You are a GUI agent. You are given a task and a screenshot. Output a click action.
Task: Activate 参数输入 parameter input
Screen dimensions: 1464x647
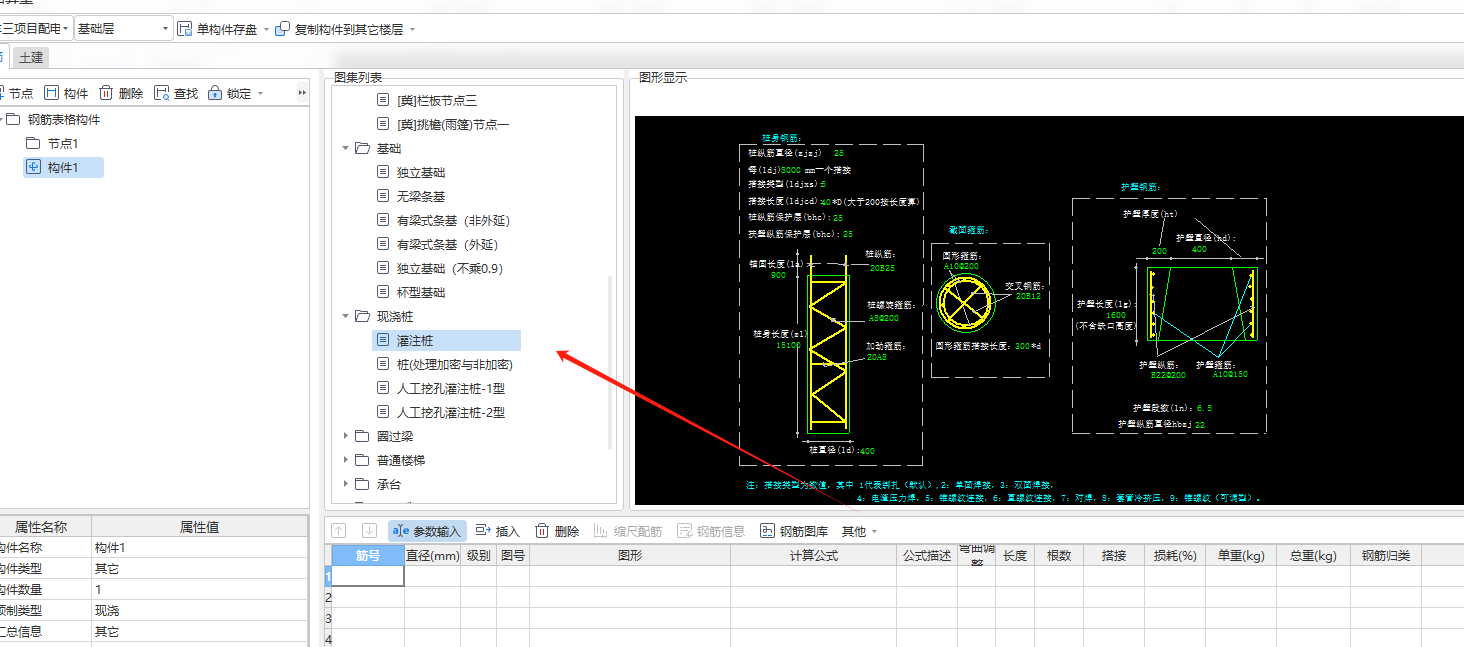[x=427, y=531]
